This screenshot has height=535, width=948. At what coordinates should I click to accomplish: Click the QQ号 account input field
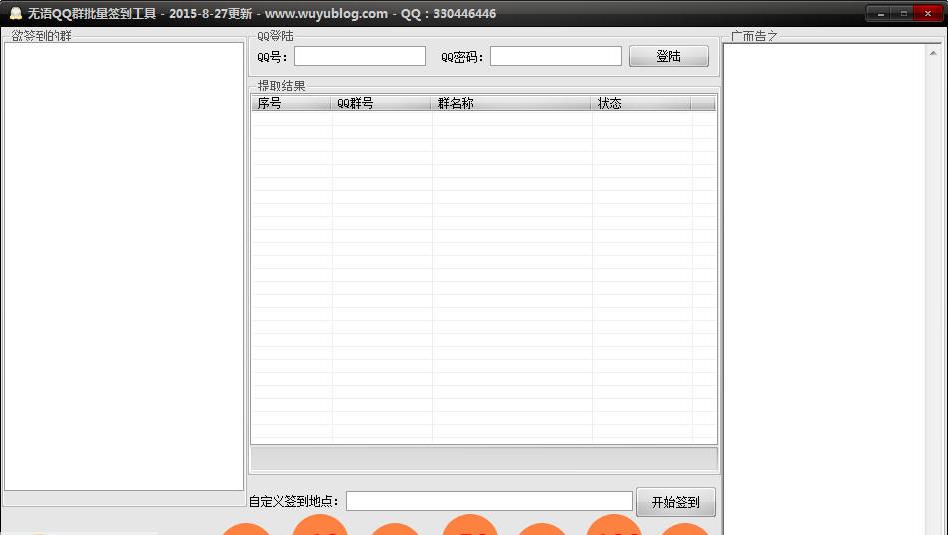tap(359, 57)
